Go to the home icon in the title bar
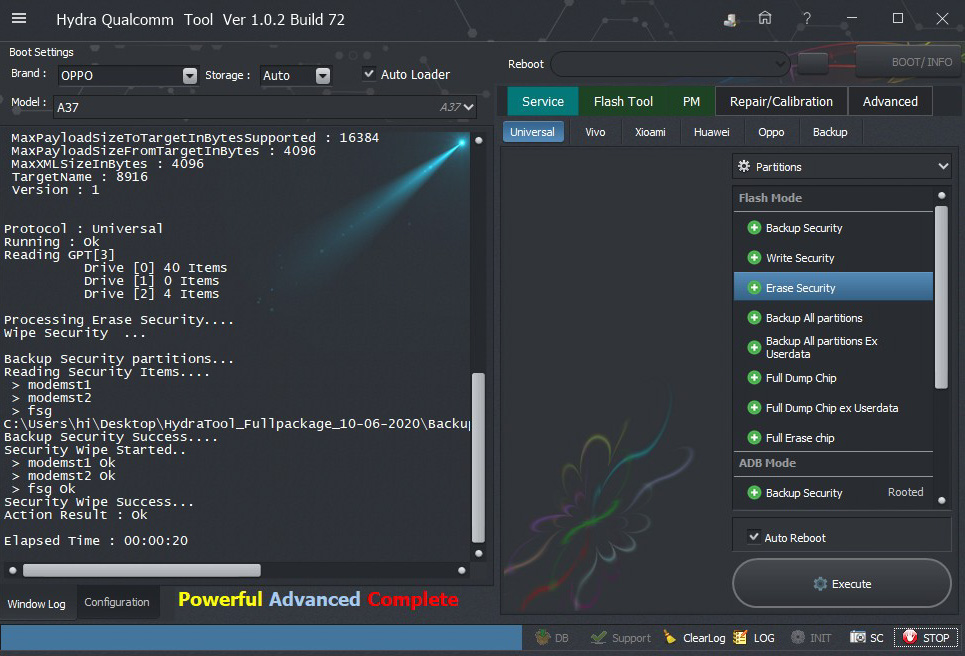Screen dimensions: 965x656 point(764,18)
